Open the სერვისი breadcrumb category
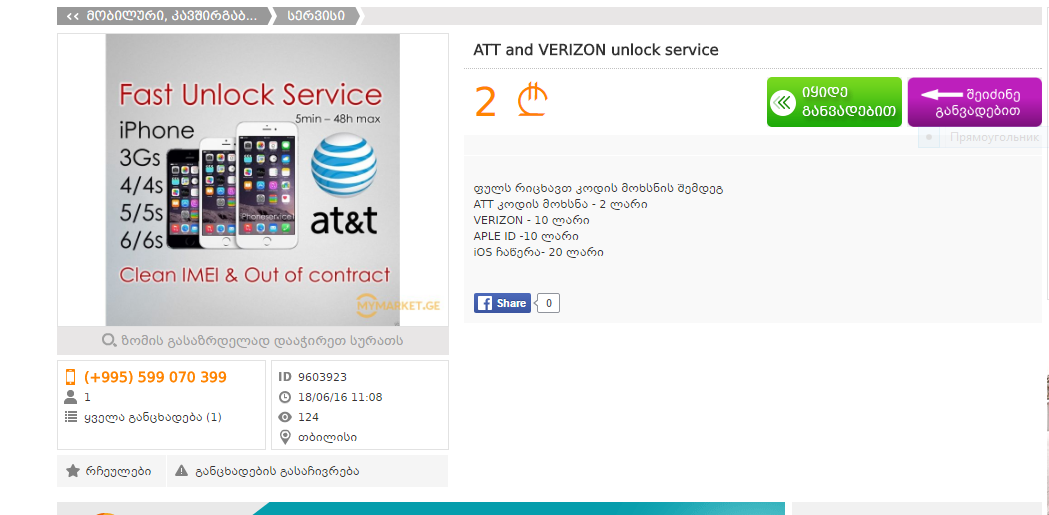This screenshot has height=515, width=1049. [x=316, y=16]
